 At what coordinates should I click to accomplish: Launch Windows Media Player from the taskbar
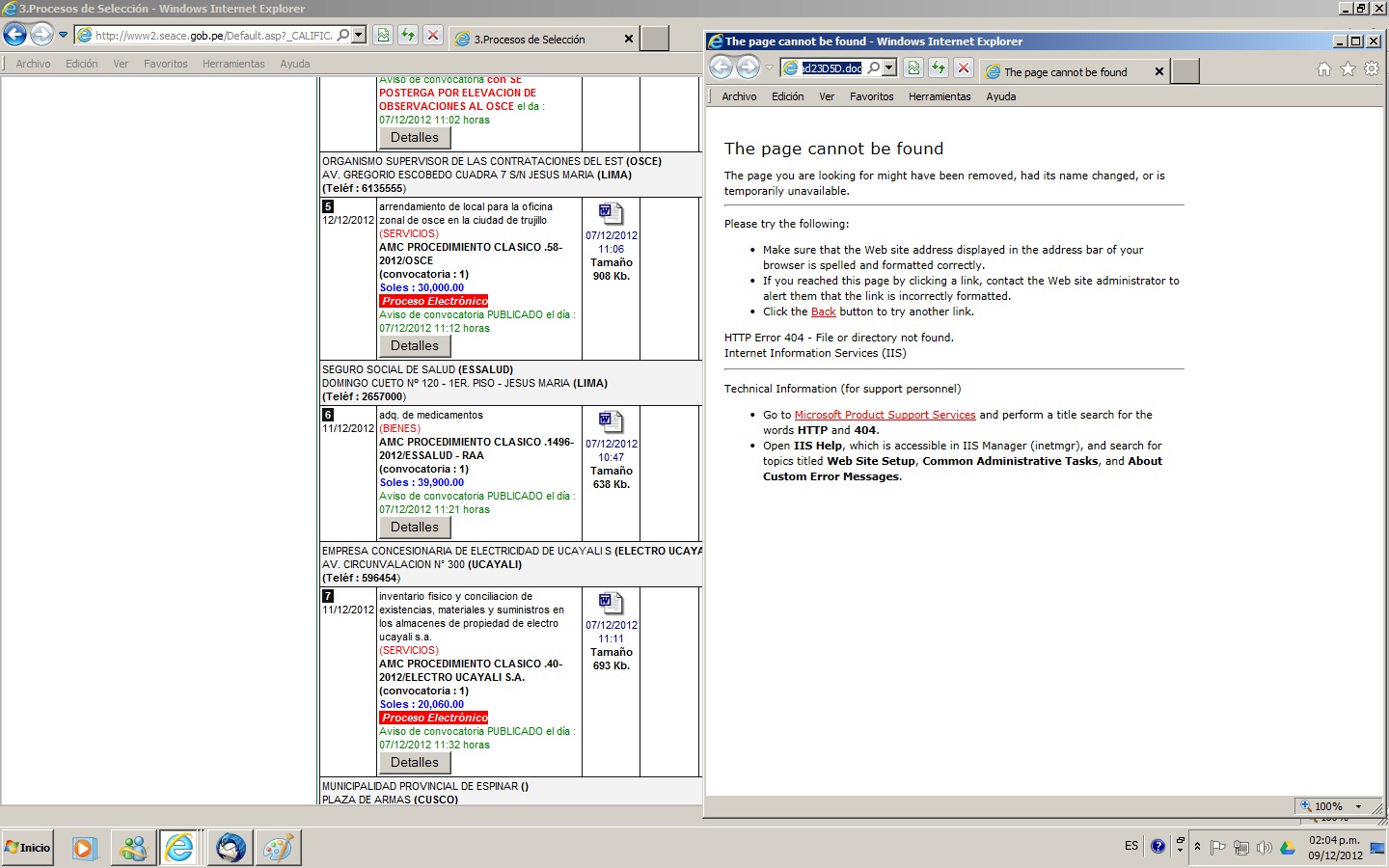click(83, 848)
